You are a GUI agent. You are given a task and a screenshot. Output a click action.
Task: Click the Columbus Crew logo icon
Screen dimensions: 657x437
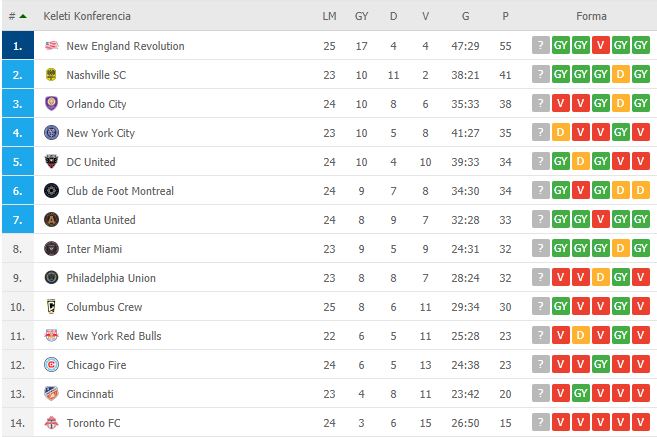click(51, 307)
